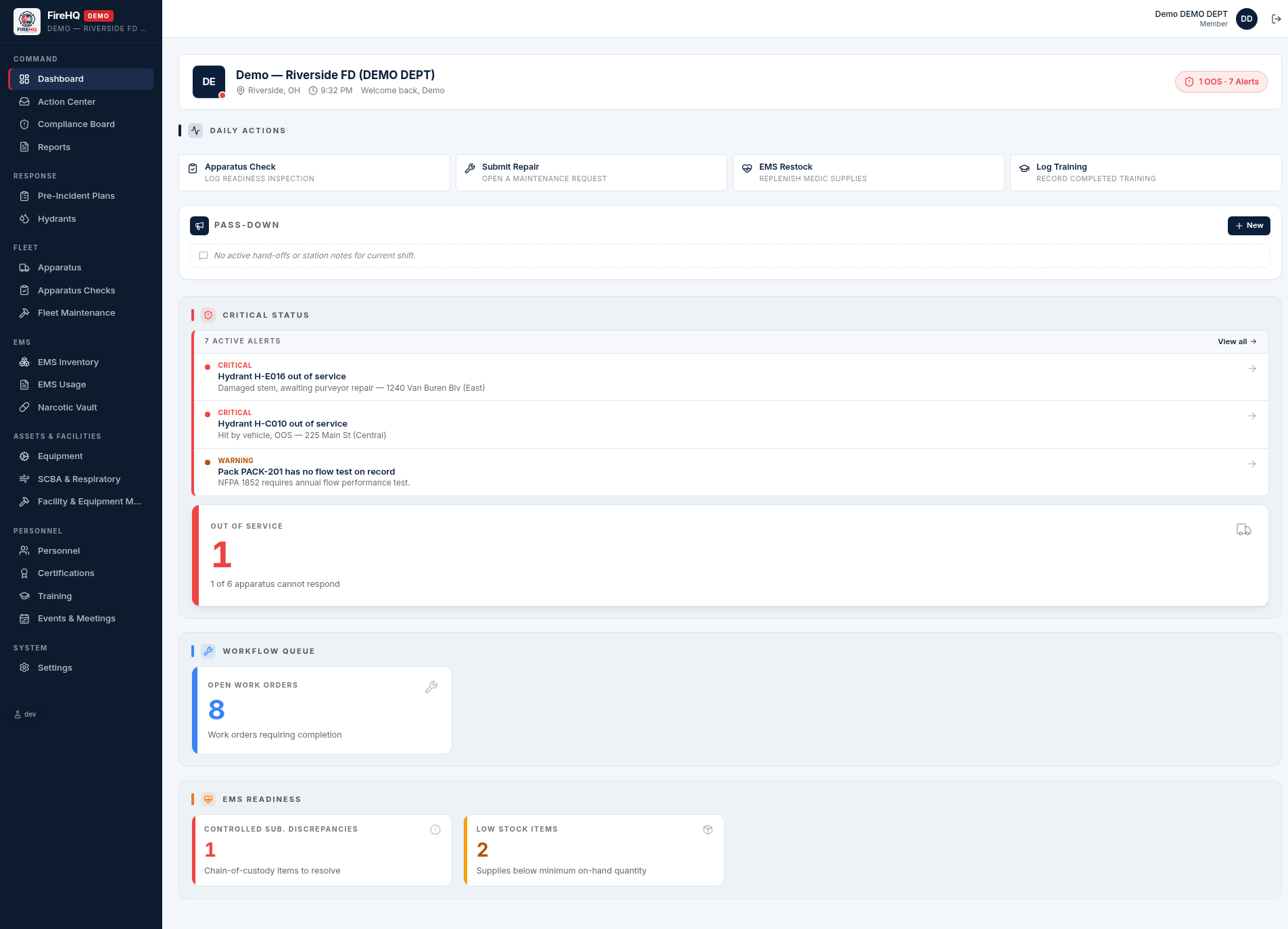The width and height of the screenshot is (1288, 929).
Task: Click the Apparatus truck icon in sidebar
Action: coord(24,268)
